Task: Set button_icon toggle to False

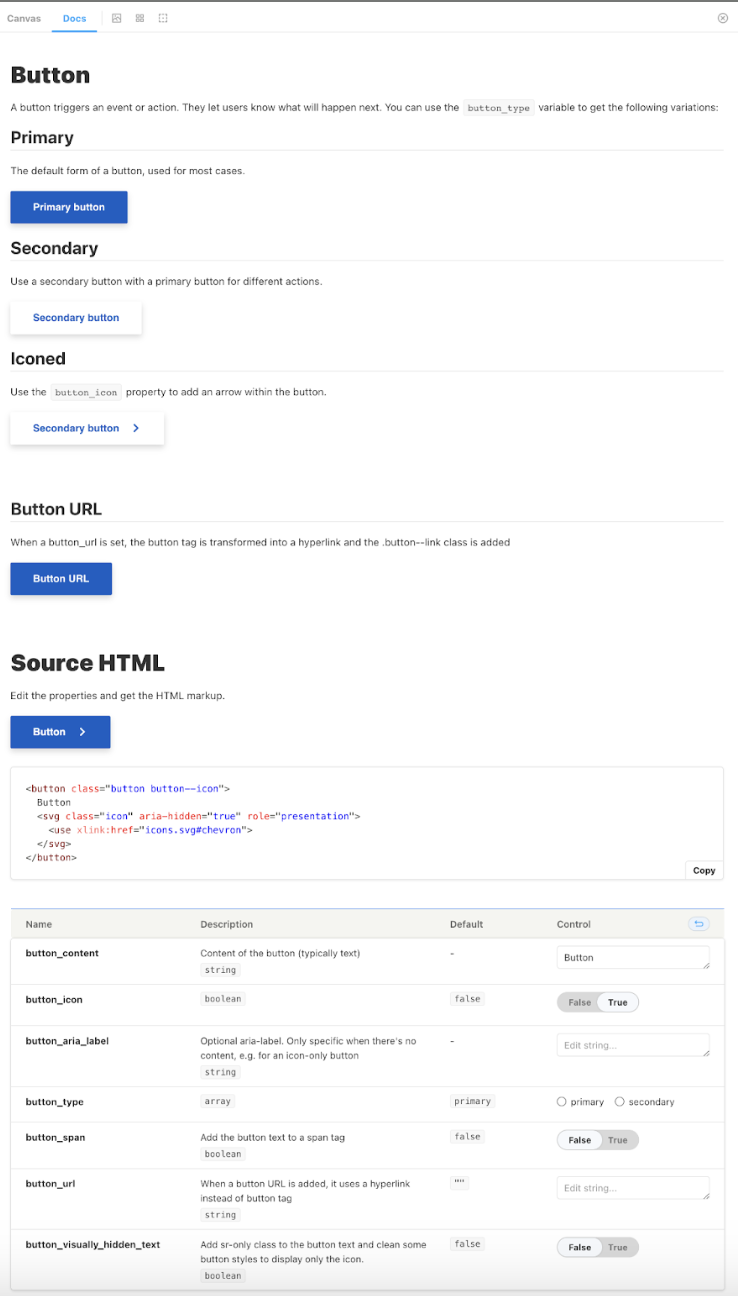Action: tap(580, 1002)
